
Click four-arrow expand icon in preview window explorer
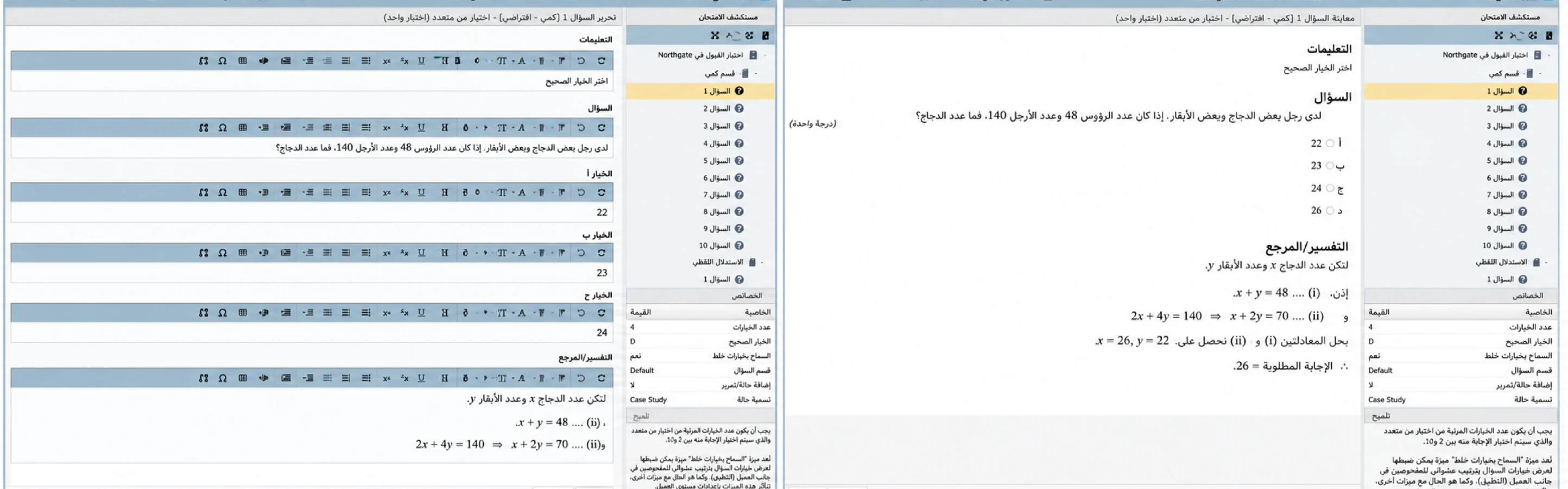point(1498,36)
